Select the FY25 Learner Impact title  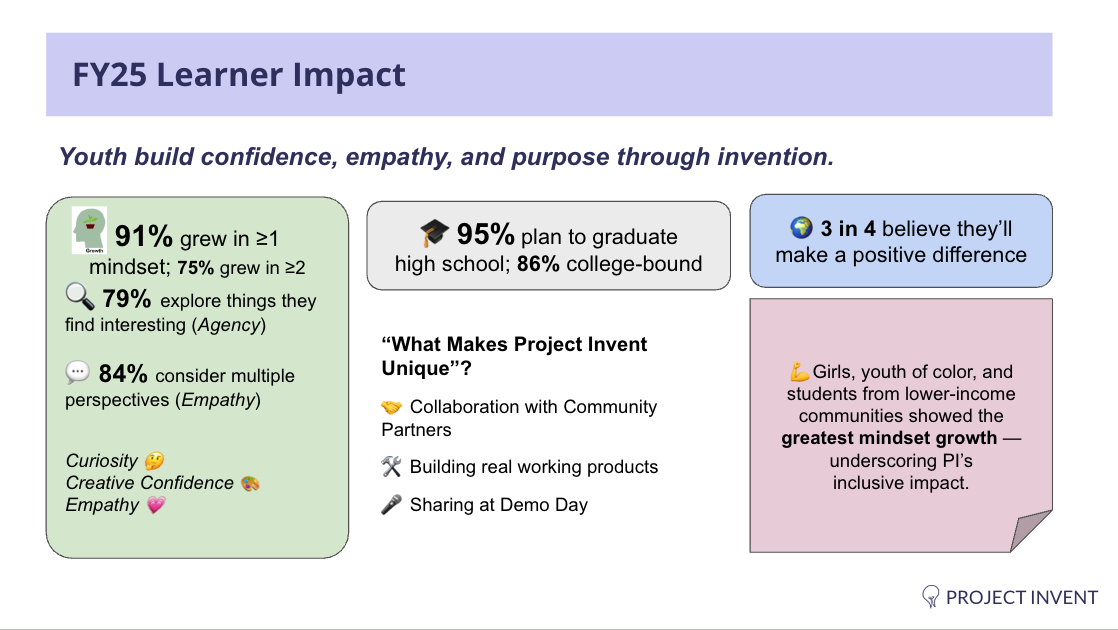coord(239,75)
